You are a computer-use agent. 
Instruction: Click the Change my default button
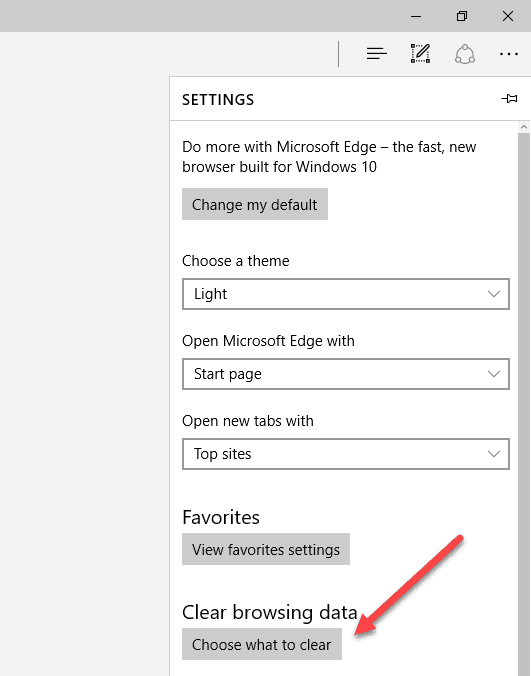255,204
